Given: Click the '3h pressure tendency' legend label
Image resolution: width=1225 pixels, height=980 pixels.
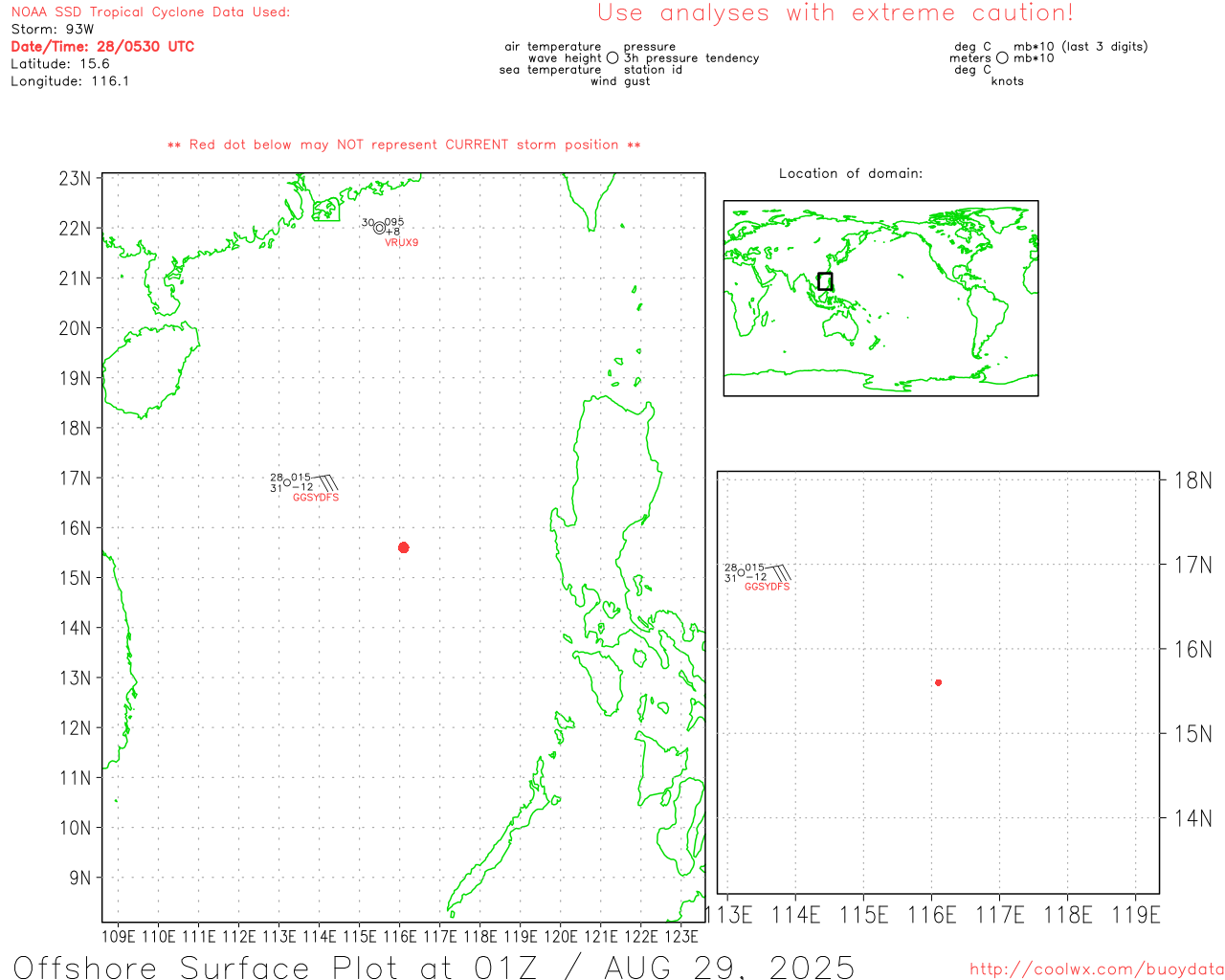Looking at the screenshot, I should [692, 58].
